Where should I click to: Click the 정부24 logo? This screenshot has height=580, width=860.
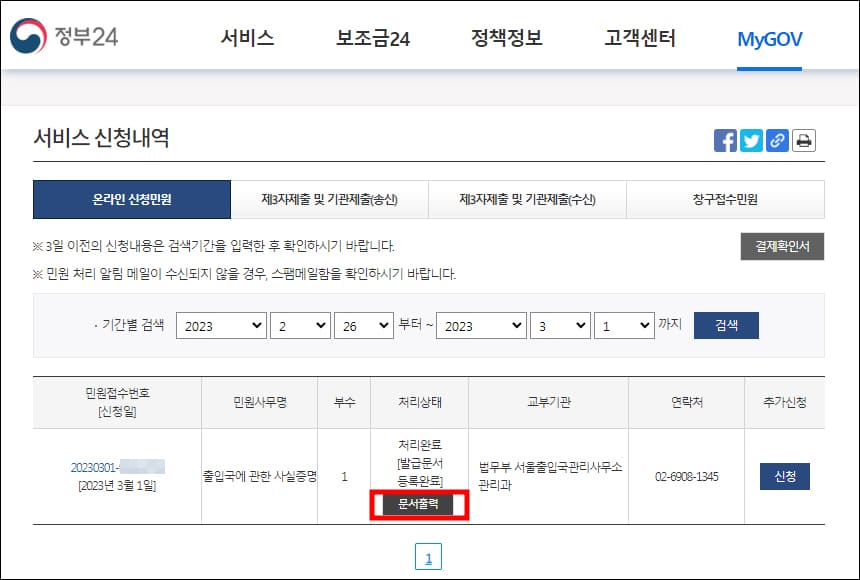(x=65, y=35)
